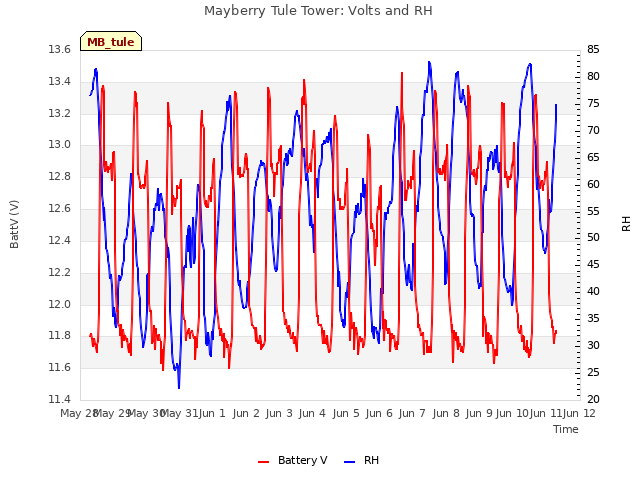Click the 13.4 tick on the BattV axis
The image size is (640, 480).
(x=59, y=81)
